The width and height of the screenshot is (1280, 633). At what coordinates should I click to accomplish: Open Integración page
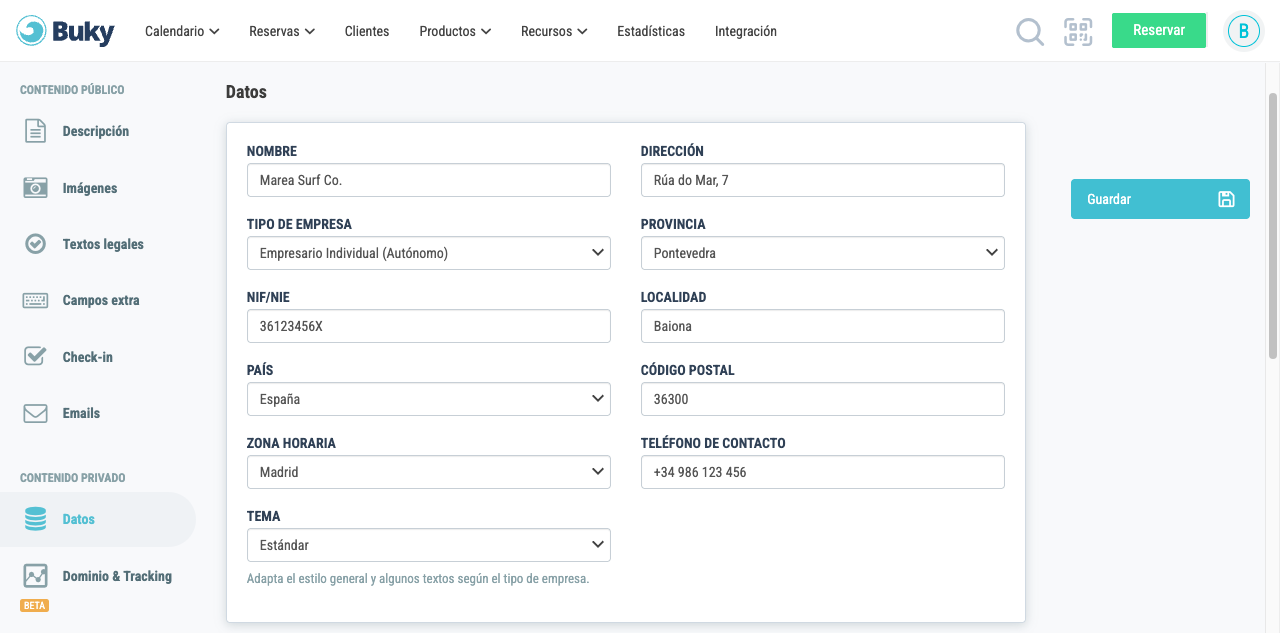[746, 31]
